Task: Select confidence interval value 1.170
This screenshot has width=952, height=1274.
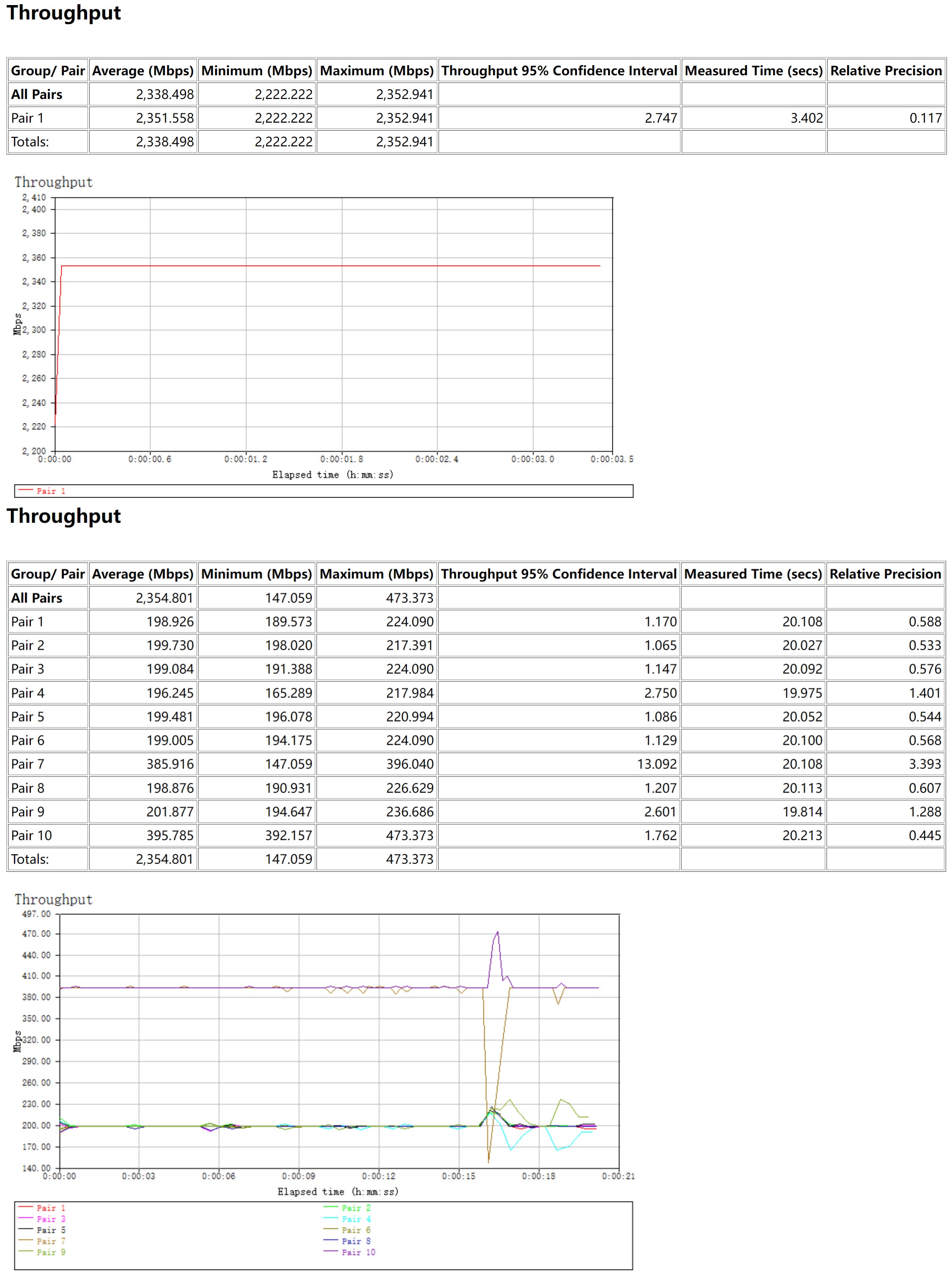Action: 661,621
